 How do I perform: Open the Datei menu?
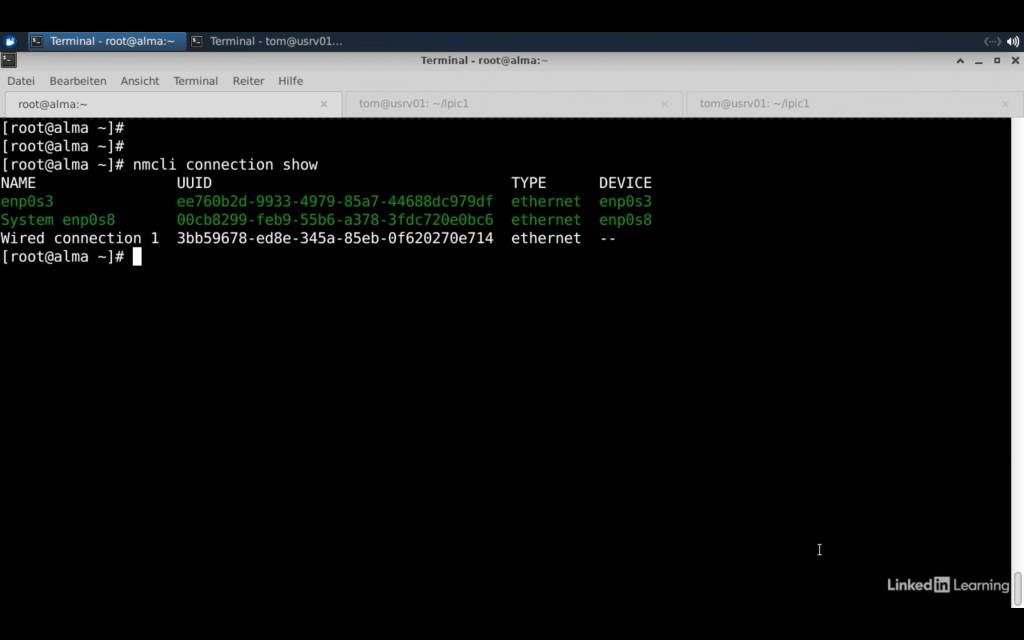(21, 81)
